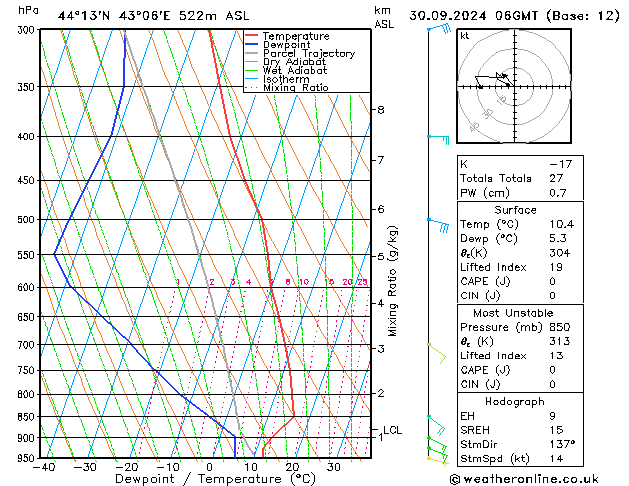
Task: Click the StmSpd (kt) value 14
Action: [x=556, y=458]
